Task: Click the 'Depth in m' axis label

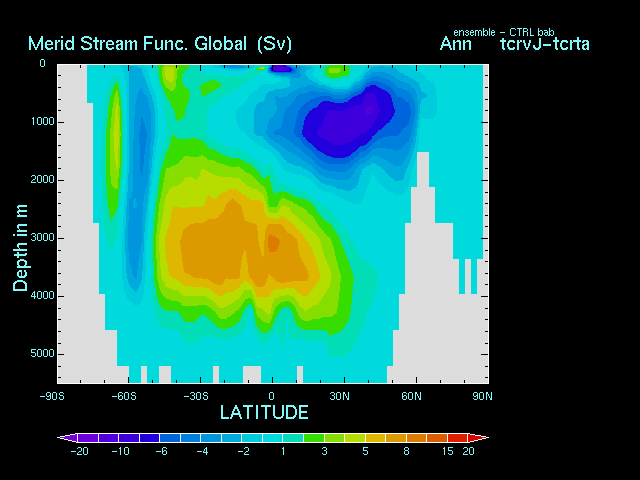Action: [20, 245]
